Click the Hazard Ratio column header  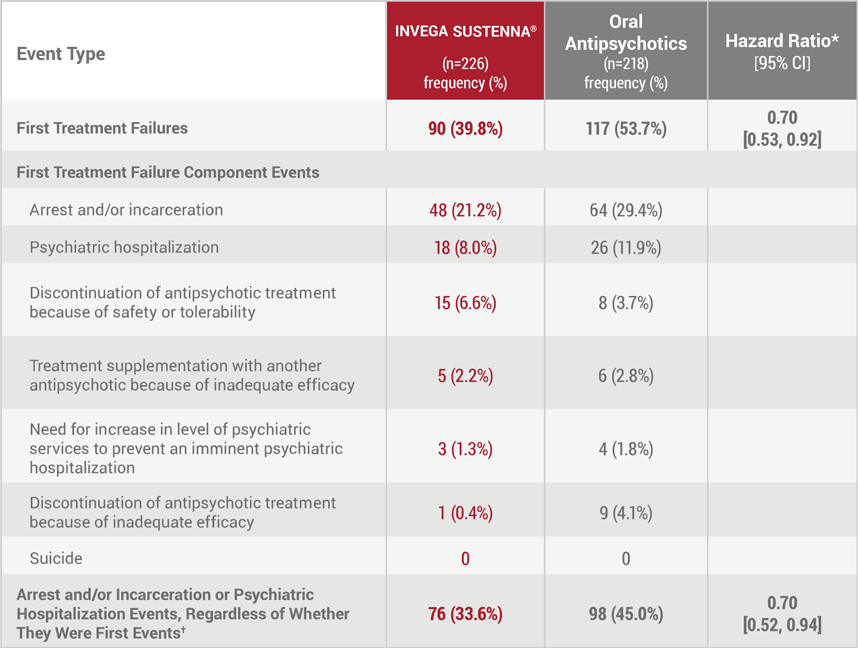point(782,51)
